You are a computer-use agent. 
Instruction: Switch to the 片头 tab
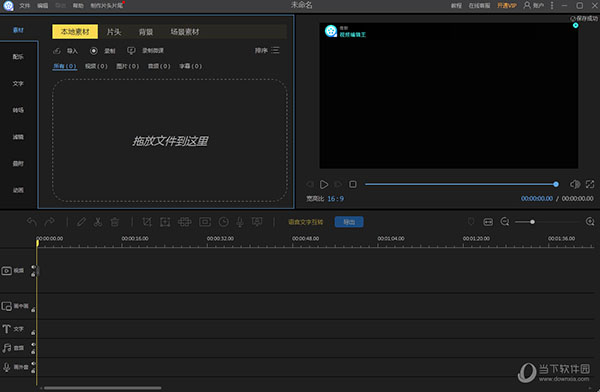114,32
